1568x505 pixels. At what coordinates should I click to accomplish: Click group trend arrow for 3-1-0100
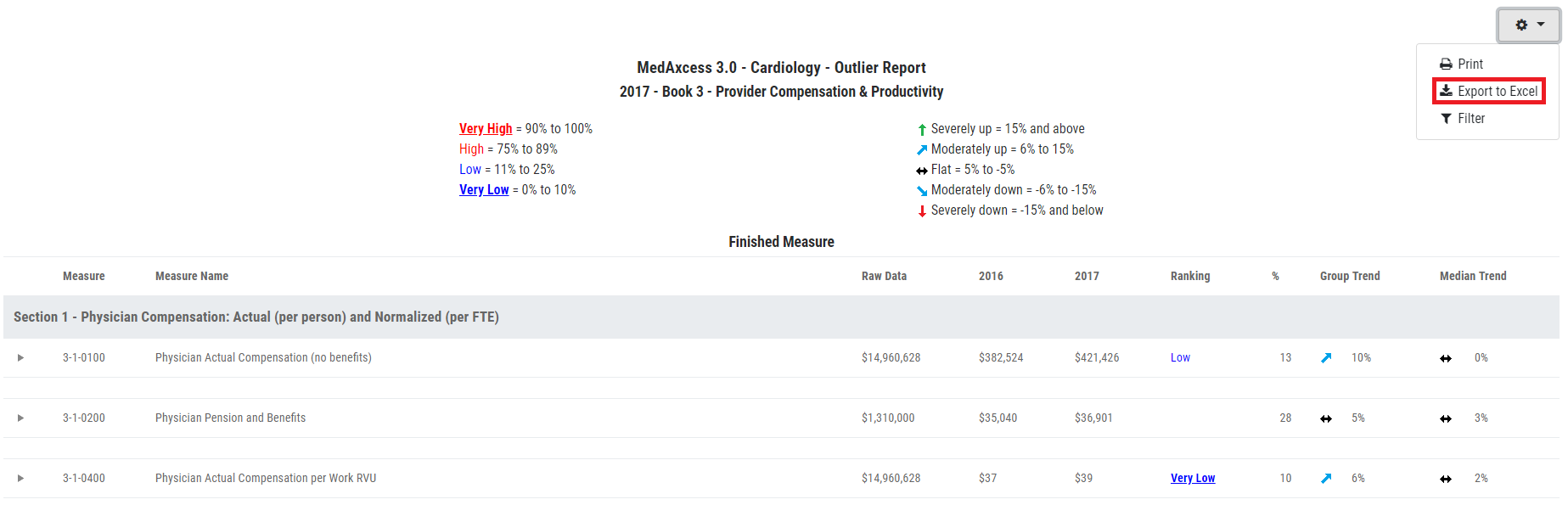point(1326,358)
